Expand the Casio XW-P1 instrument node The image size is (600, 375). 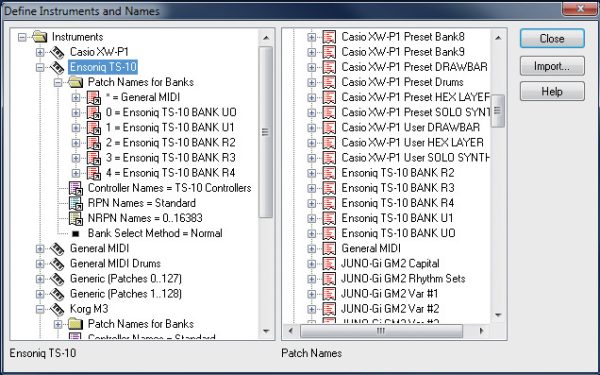click(40, 52)
